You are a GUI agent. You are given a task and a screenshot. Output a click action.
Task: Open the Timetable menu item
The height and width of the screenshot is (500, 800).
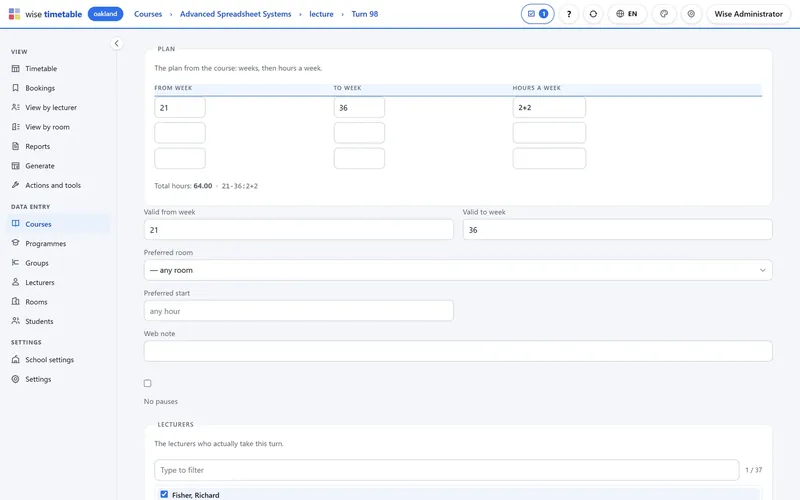(x=58, y=68)
